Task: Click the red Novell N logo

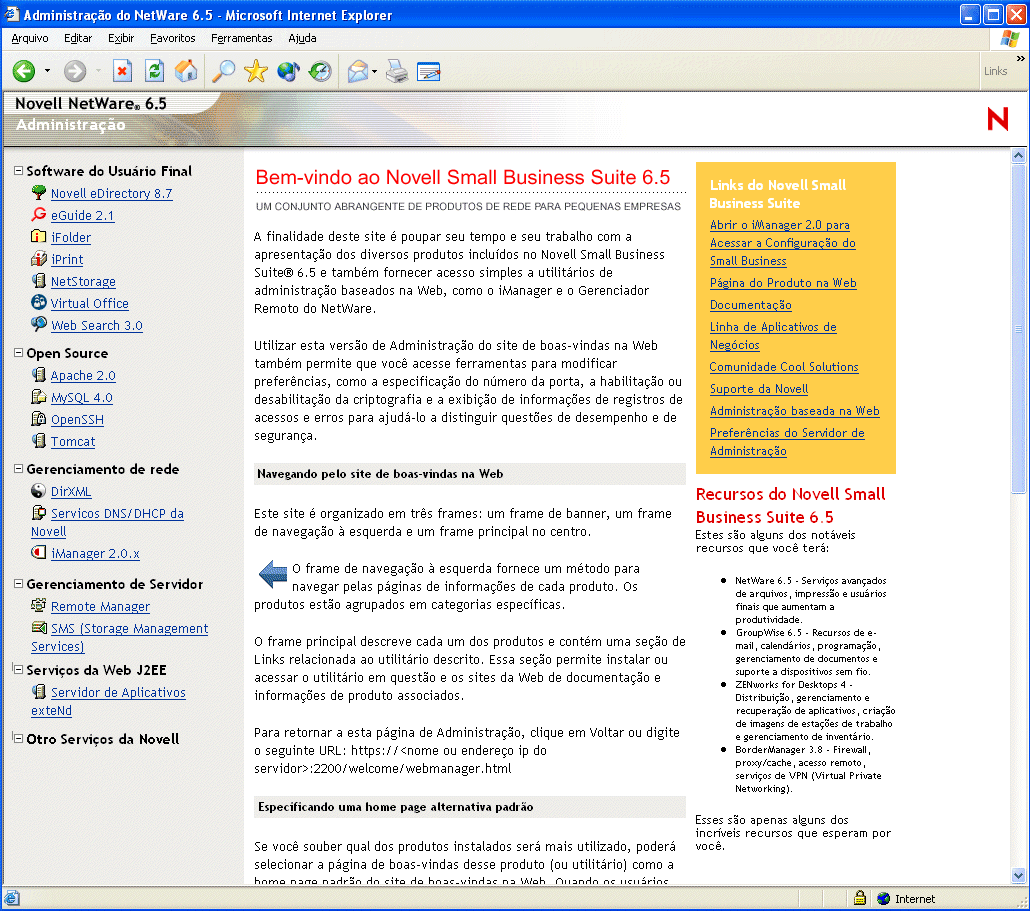Action: click(998, 119)
